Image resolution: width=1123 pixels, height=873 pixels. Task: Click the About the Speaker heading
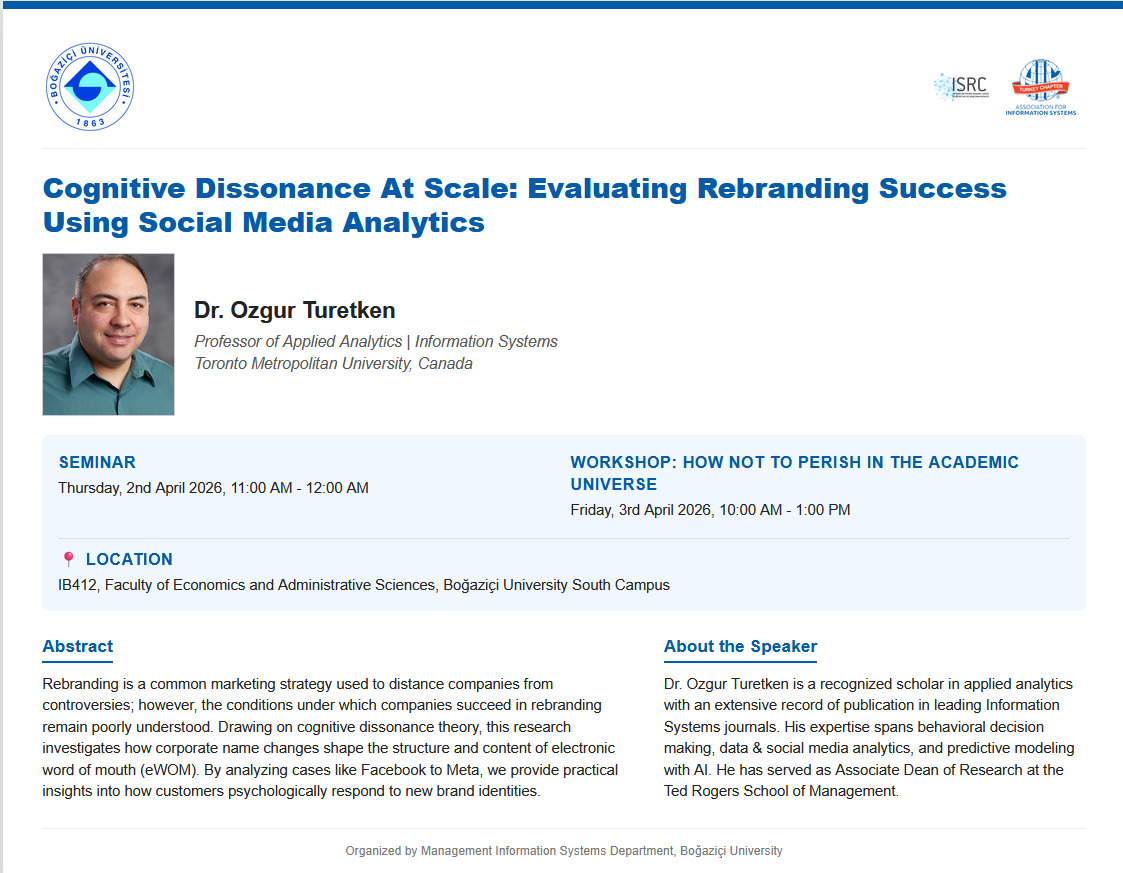pos(740,646)
